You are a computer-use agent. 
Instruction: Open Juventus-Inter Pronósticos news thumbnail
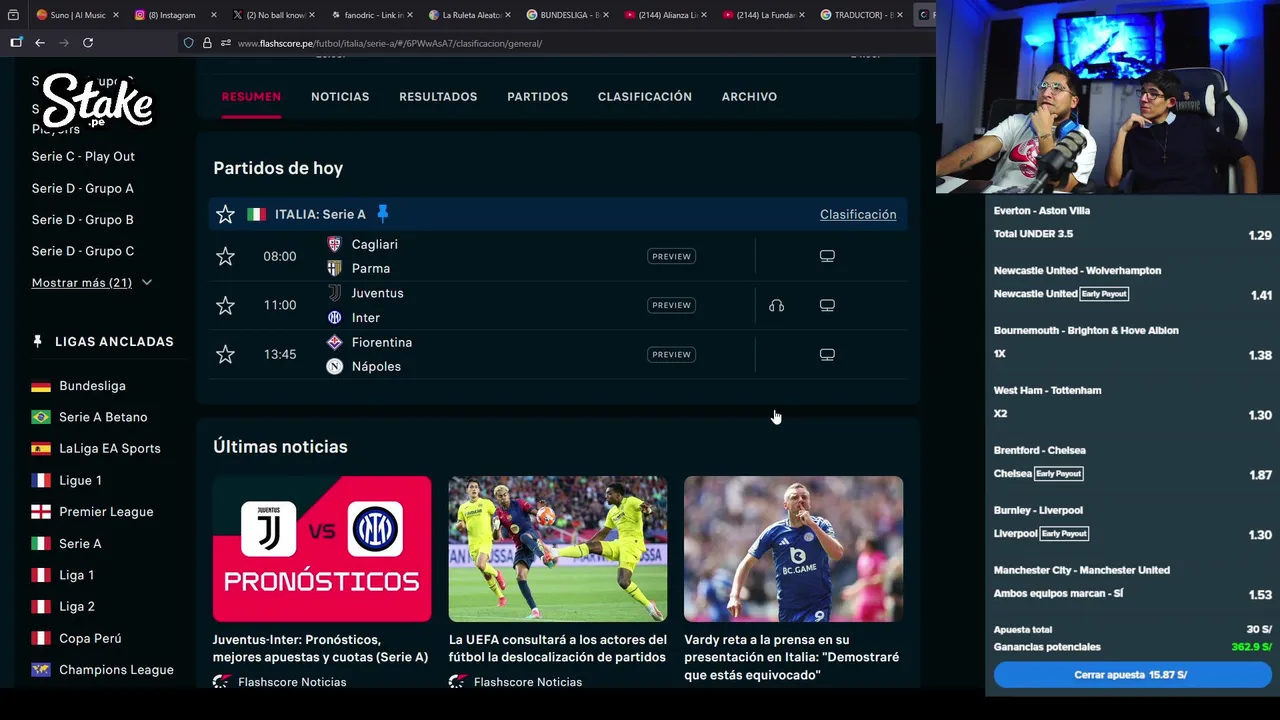[322, 549]
